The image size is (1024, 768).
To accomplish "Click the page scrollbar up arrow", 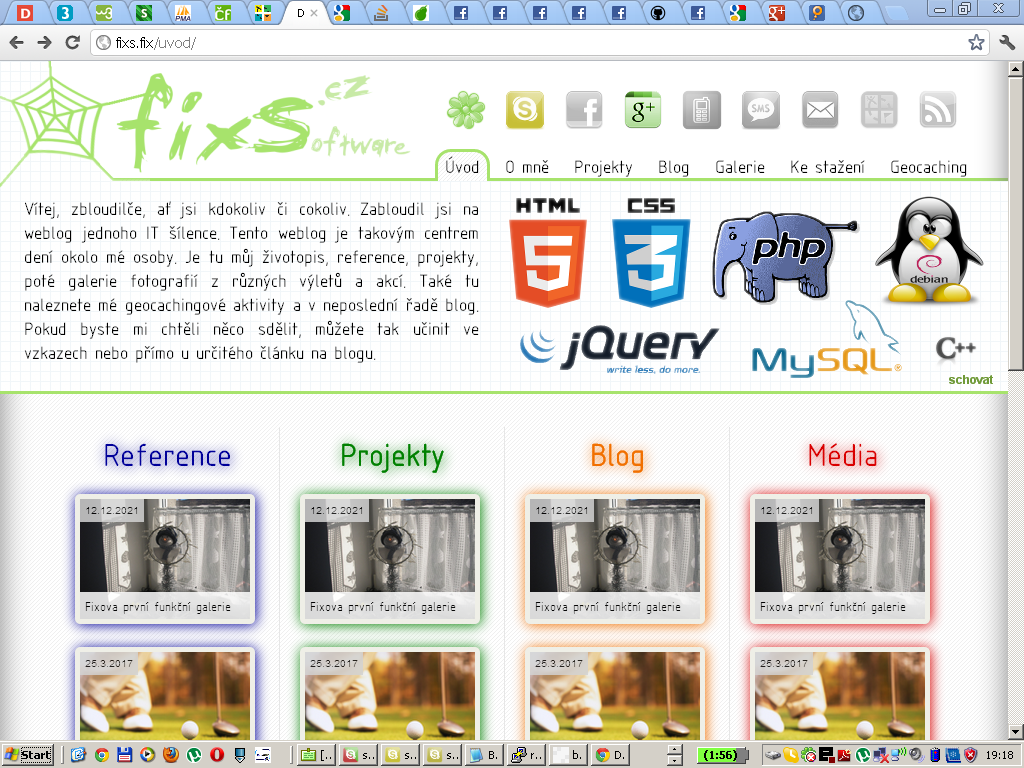I will point(1016,69).
